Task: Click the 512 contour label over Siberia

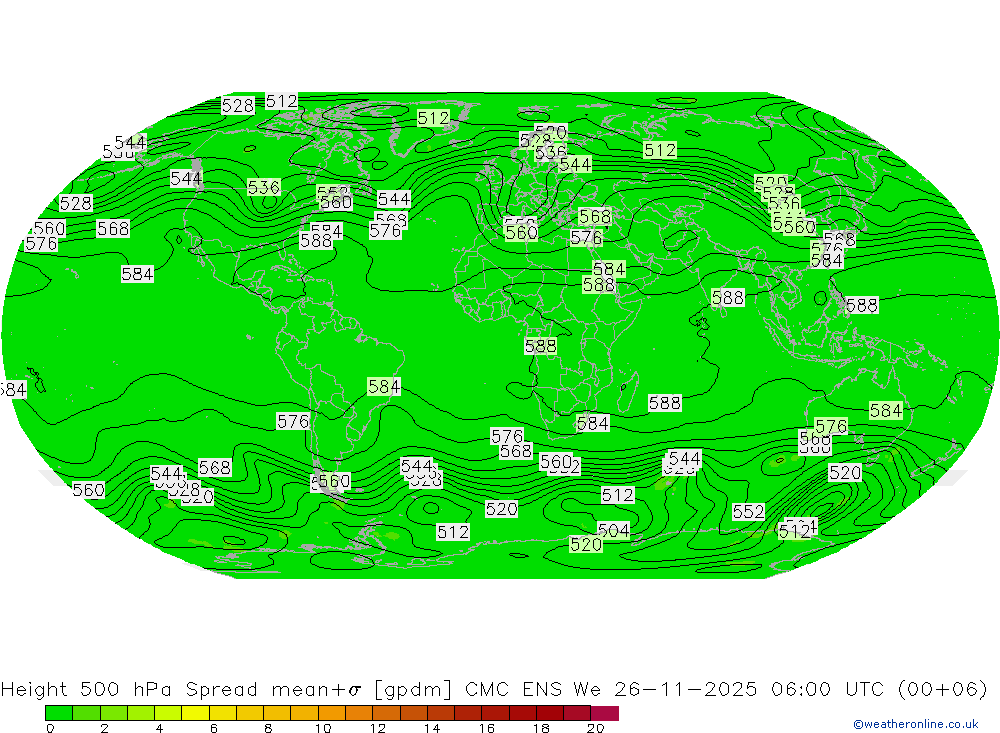Action: 660,151
